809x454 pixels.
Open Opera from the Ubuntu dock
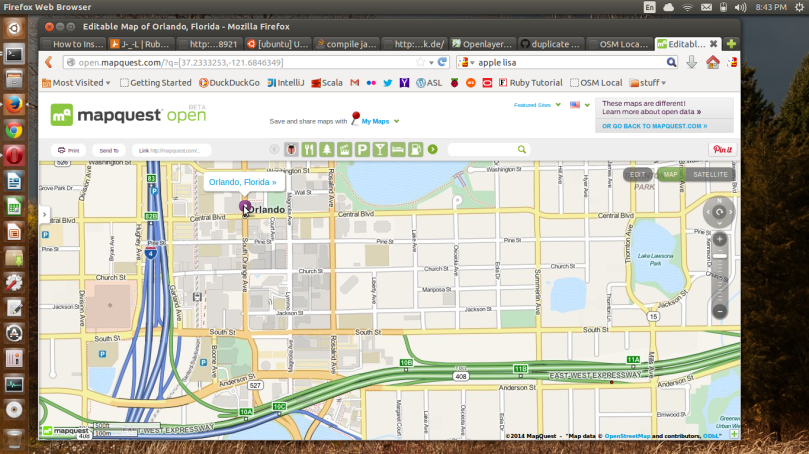tap(14, 156)
